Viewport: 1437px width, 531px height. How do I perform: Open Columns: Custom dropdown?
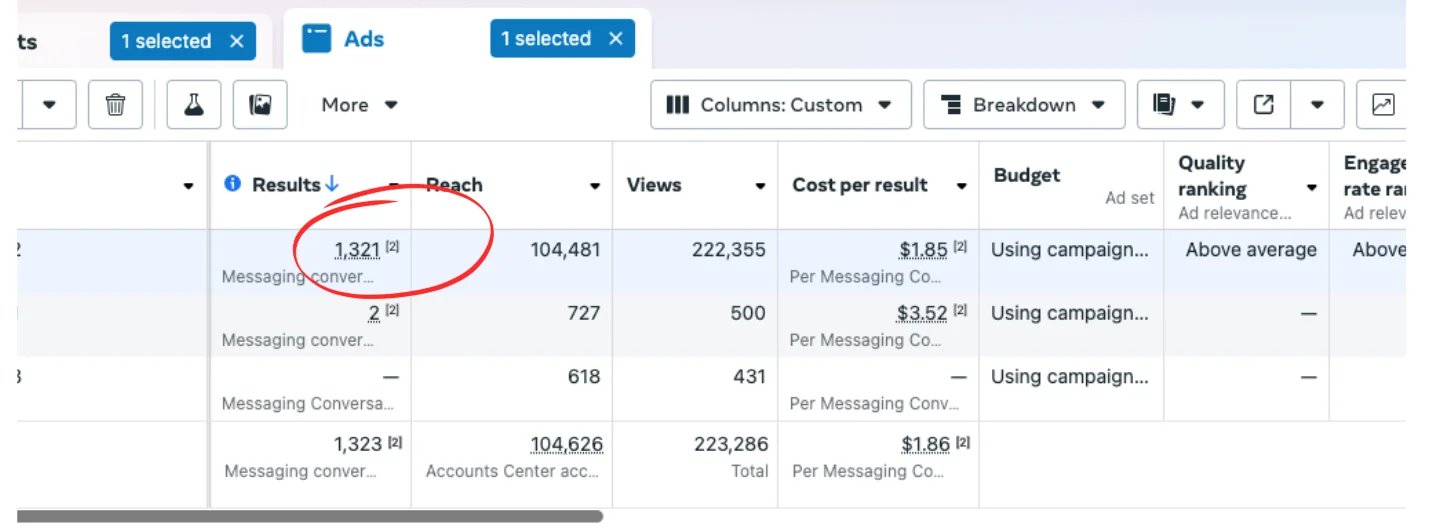point(780,105)
